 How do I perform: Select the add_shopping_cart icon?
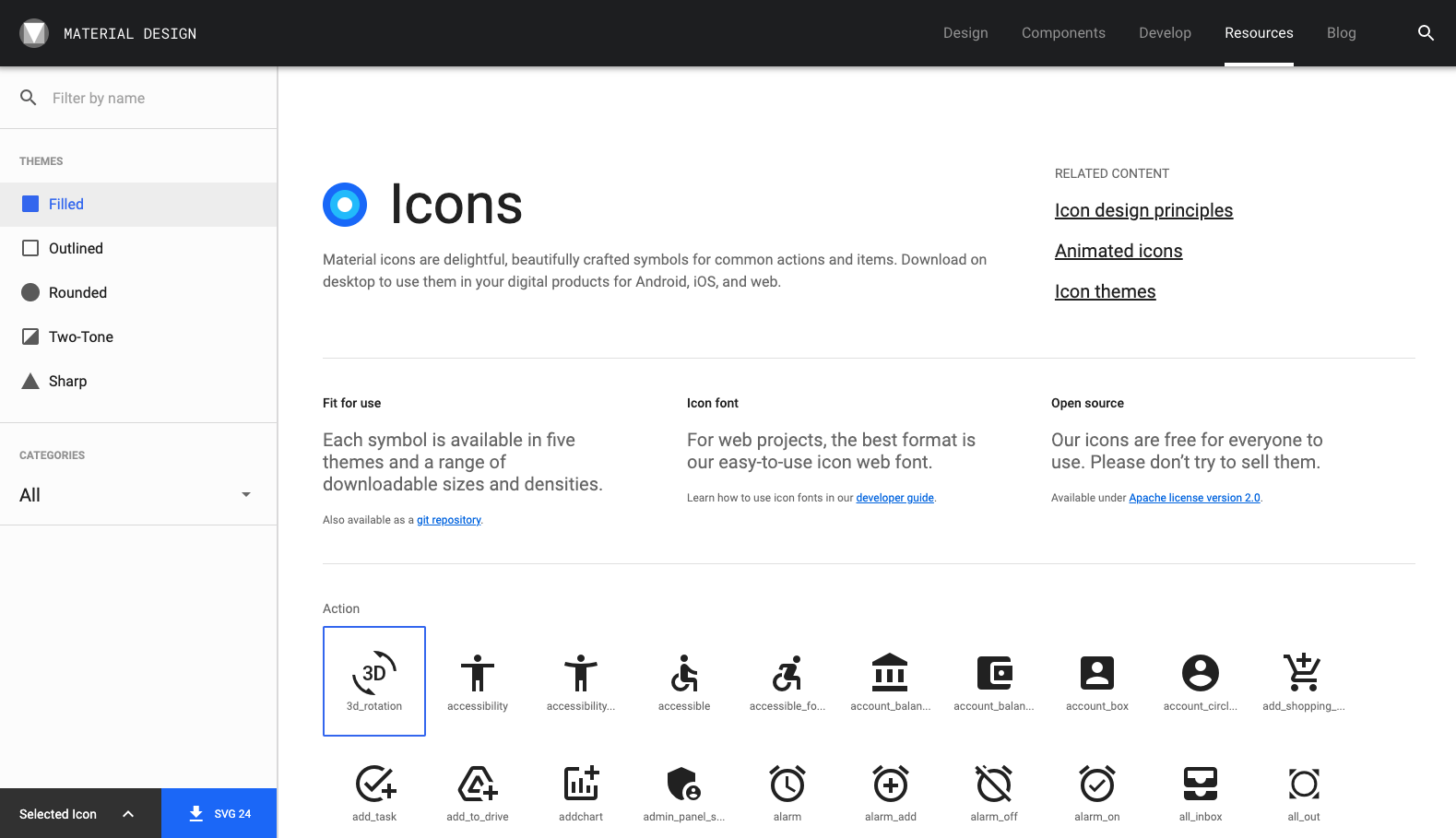tap(1304, 681)
